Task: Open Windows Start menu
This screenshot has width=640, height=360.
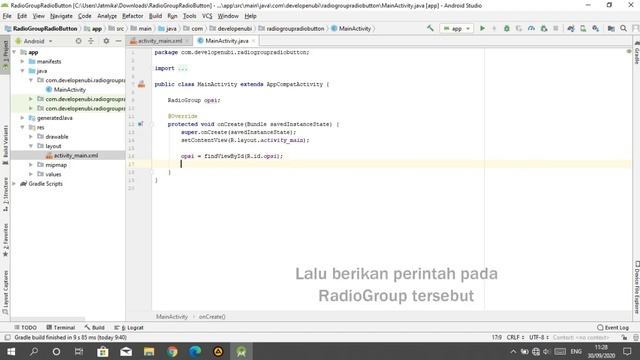Action: [x=11, y=351]
